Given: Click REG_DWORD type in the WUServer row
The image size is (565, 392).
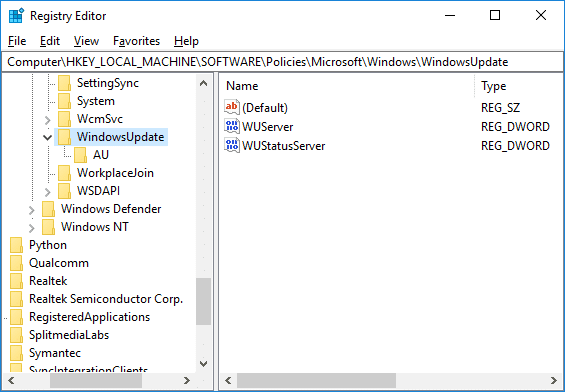Looking at the screenshot, I should point(515,127).
